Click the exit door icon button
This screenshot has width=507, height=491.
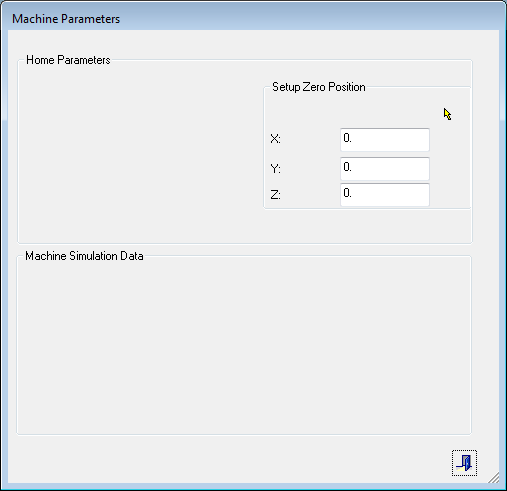464,463
